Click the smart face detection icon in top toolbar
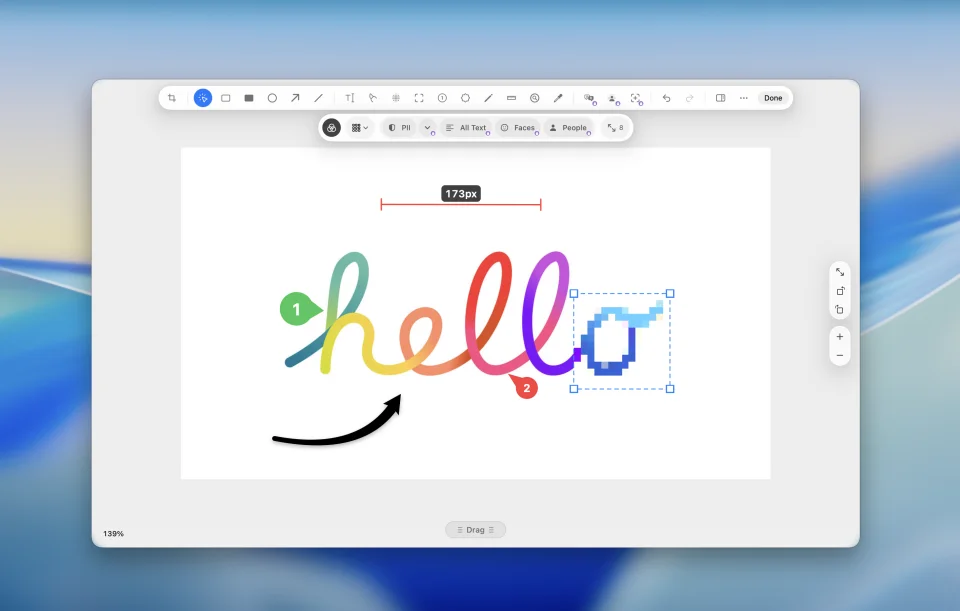 (636, 98)
